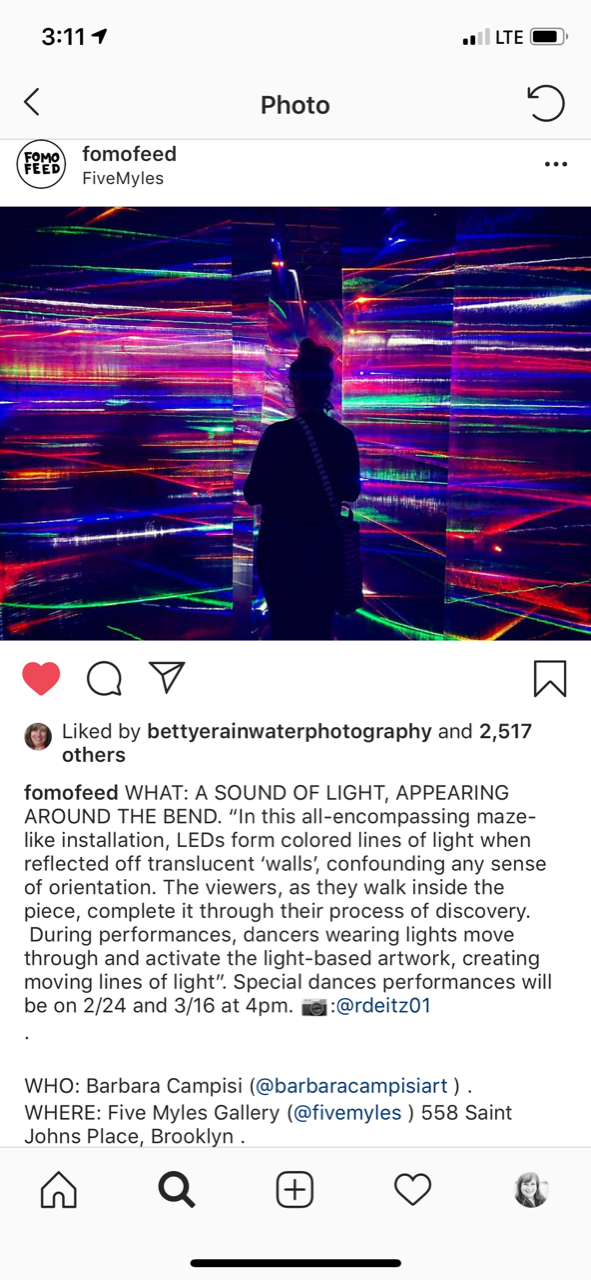Open the @fivemyles gallery mention
This screenshot has height=1280, width=591.
click(x=347, y=1112)
